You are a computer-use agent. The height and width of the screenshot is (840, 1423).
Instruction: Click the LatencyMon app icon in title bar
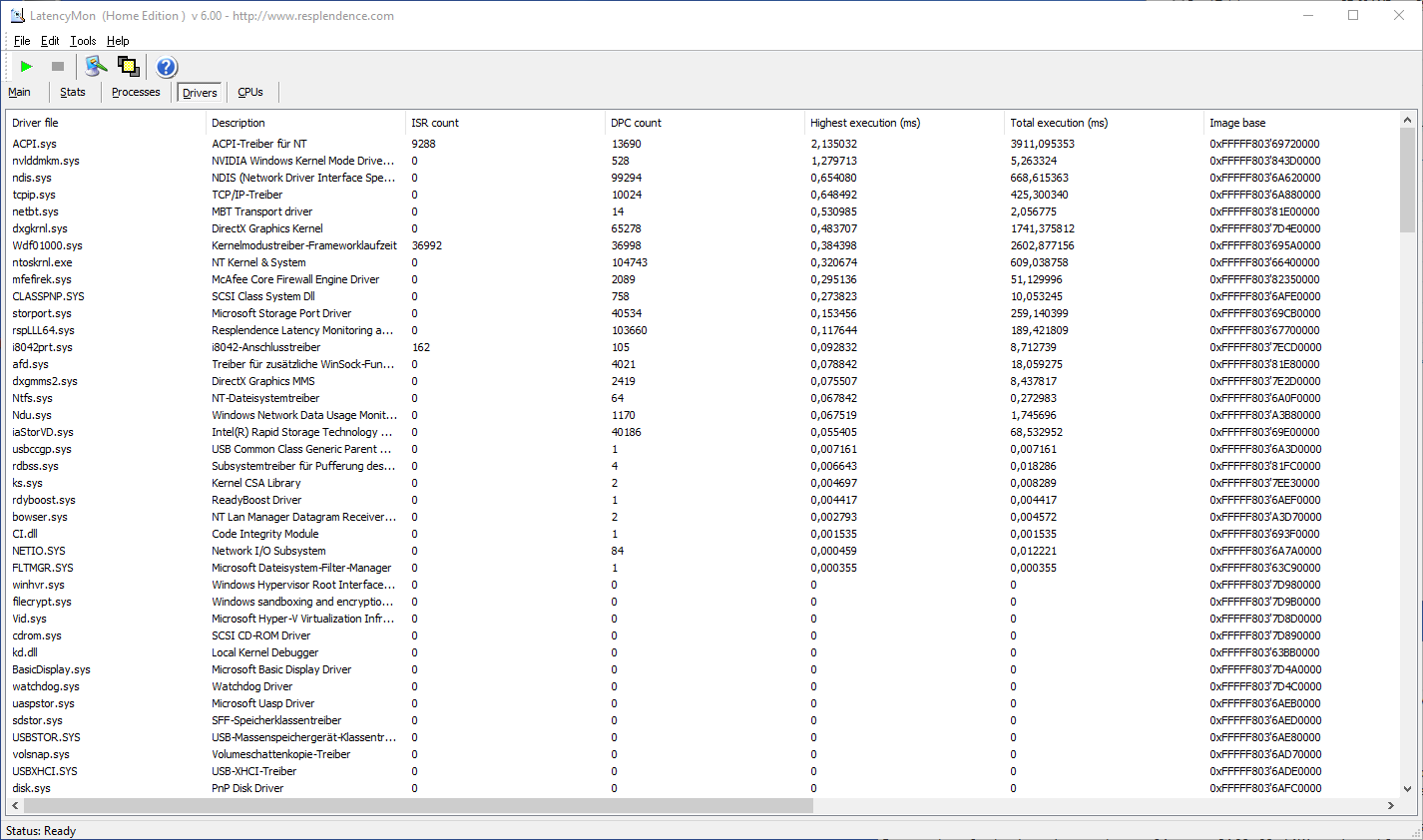[x=17, y=16]
